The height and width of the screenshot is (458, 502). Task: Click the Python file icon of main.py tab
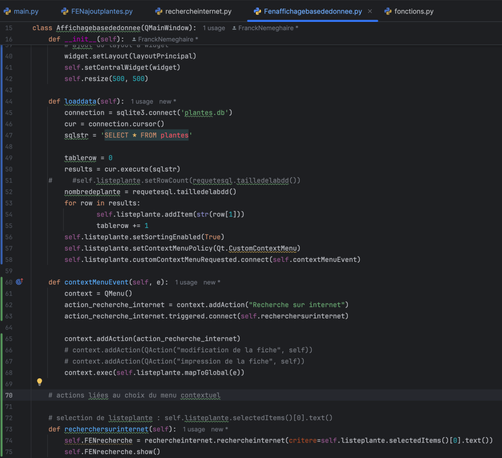point(7,12)
